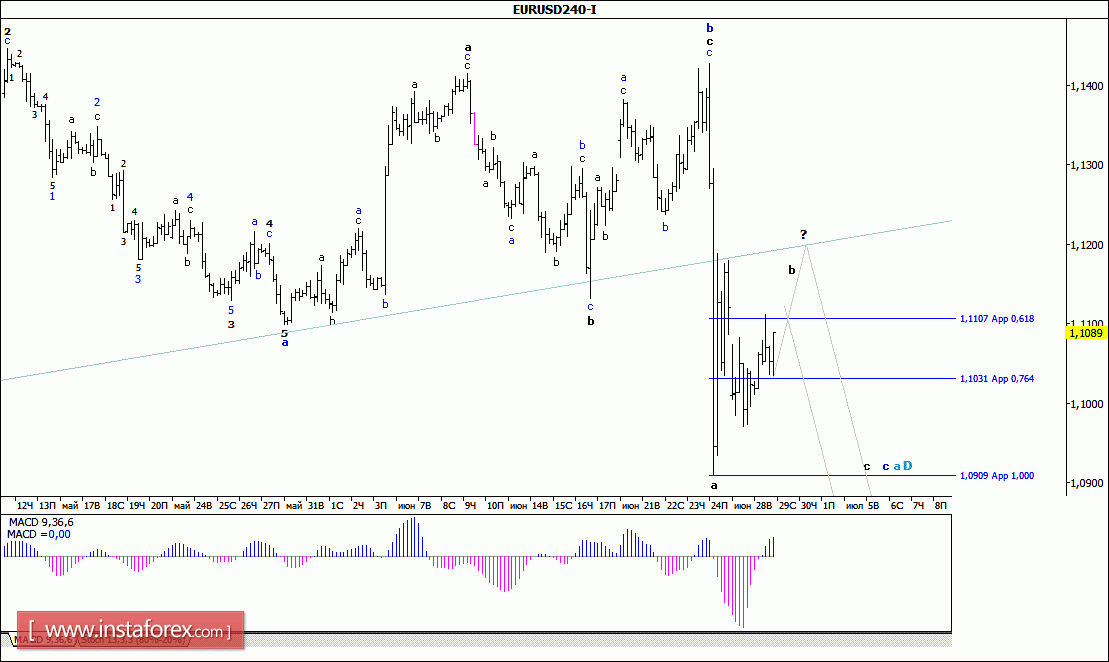The width and height of the screenshot is (1109, 662).
Task: Select the 5В date on time axis
Action: 873,505
